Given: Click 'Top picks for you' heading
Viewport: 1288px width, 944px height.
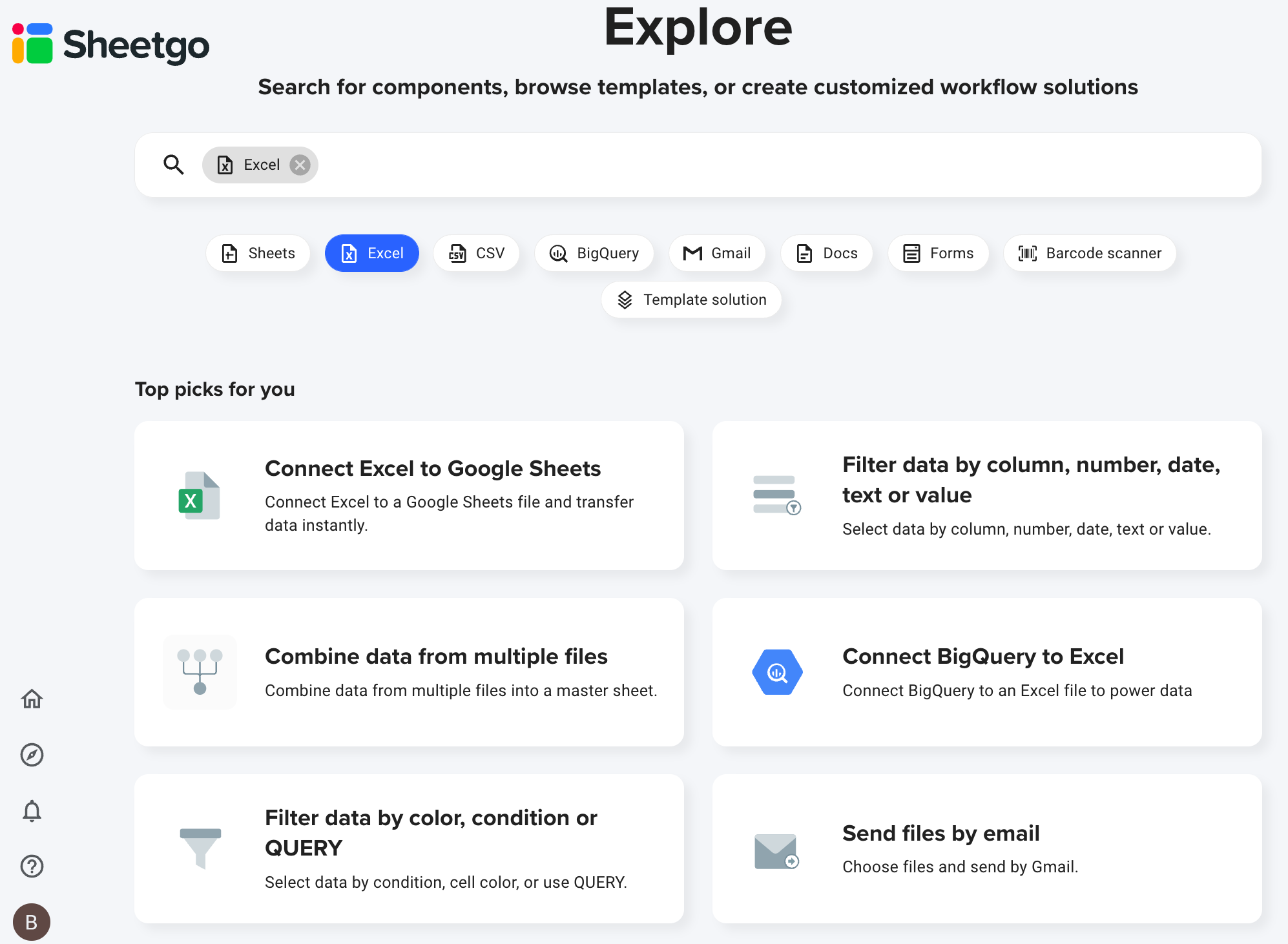Looking at the screenshot, I should tap(215, 389).
